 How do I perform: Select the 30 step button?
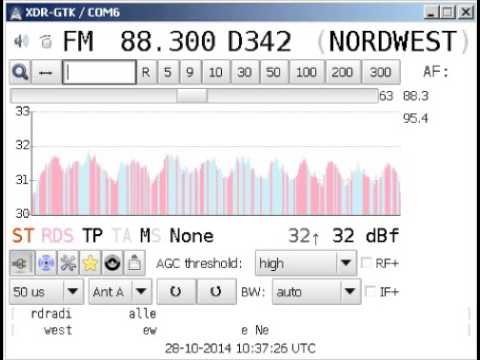point(244,72)
